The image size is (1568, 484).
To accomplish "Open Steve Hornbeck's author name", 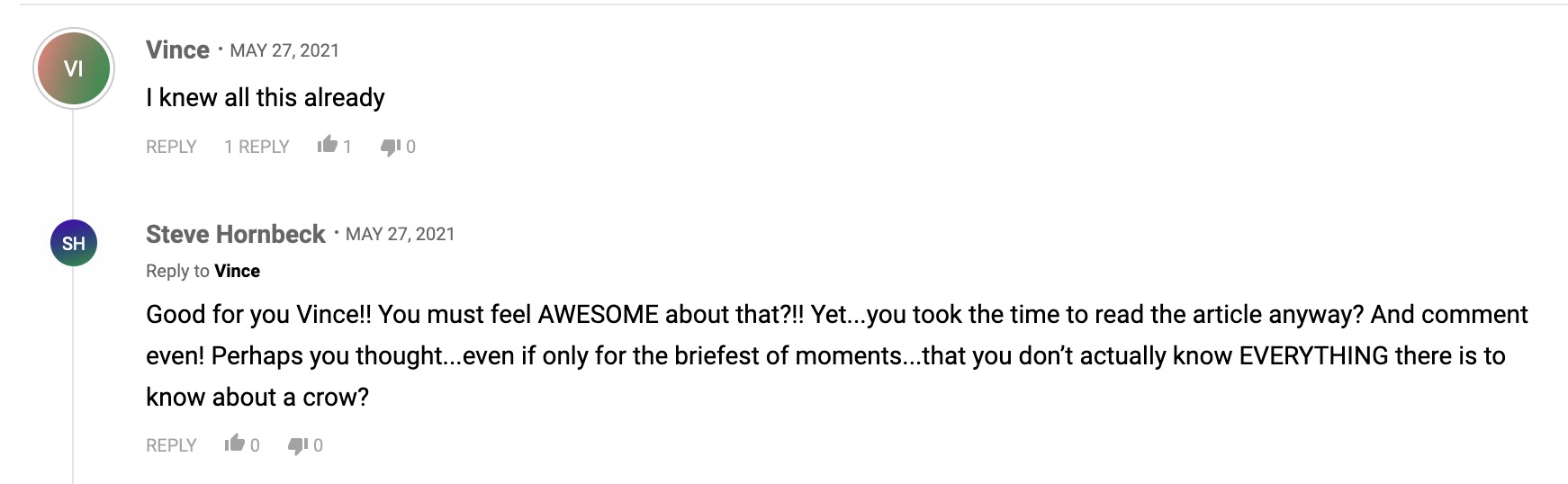I will [235, 234].
